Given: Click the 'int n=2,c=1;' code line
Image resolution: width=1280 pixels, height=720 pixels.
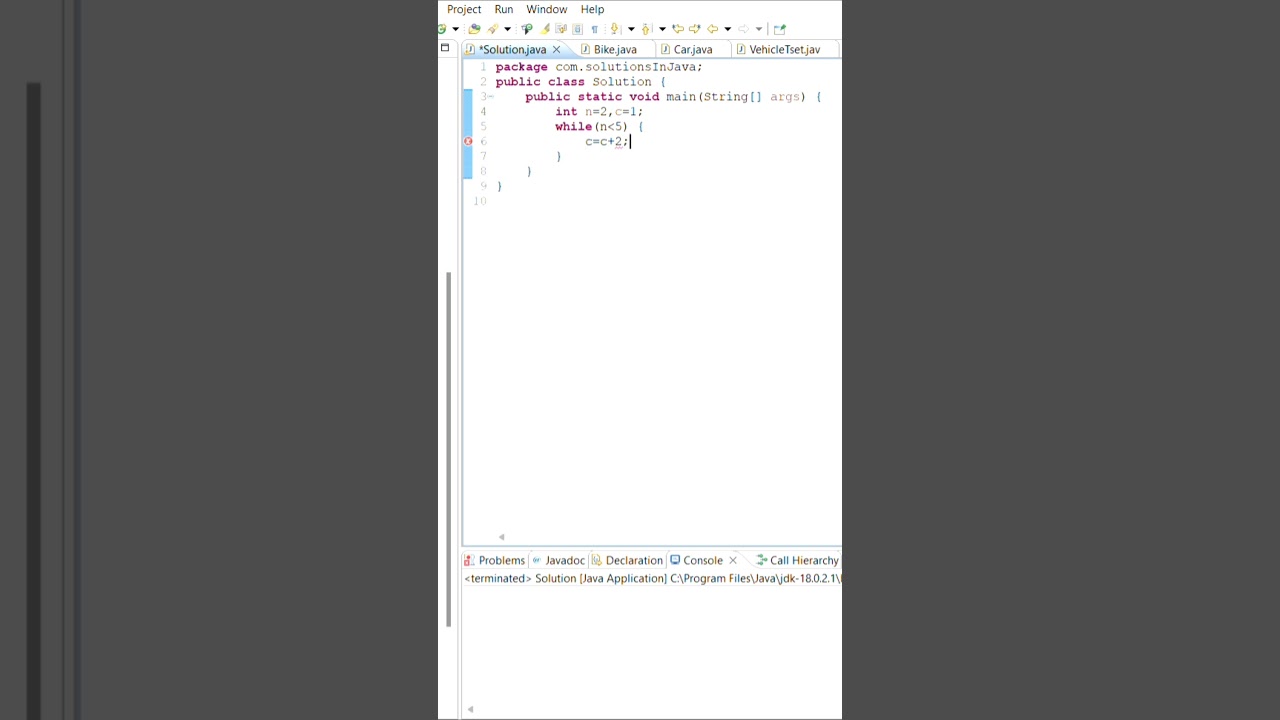Looking at the screenshot, I should click(599, 112).
